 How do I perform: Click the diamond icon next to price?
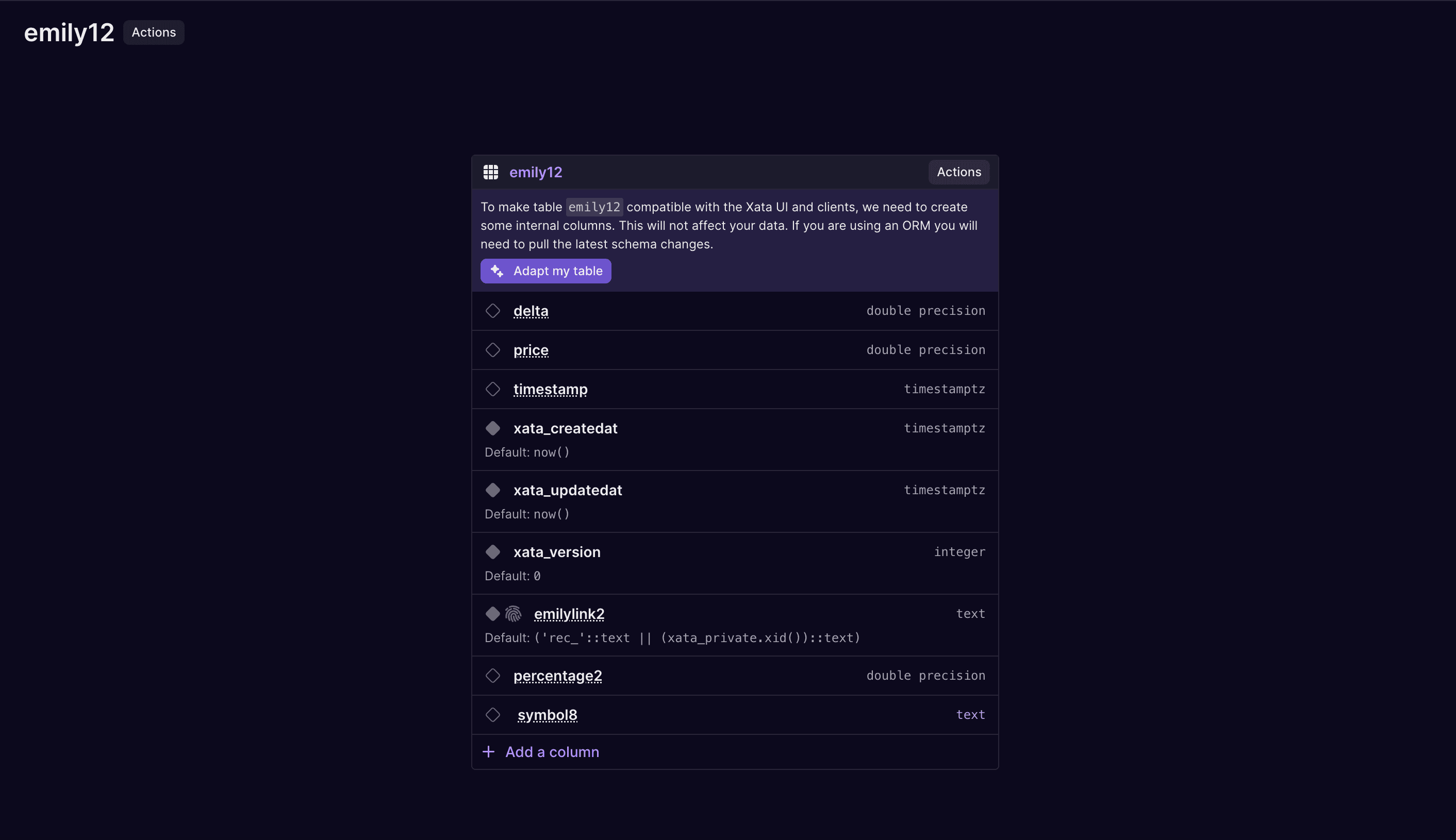tap(493, 350)
